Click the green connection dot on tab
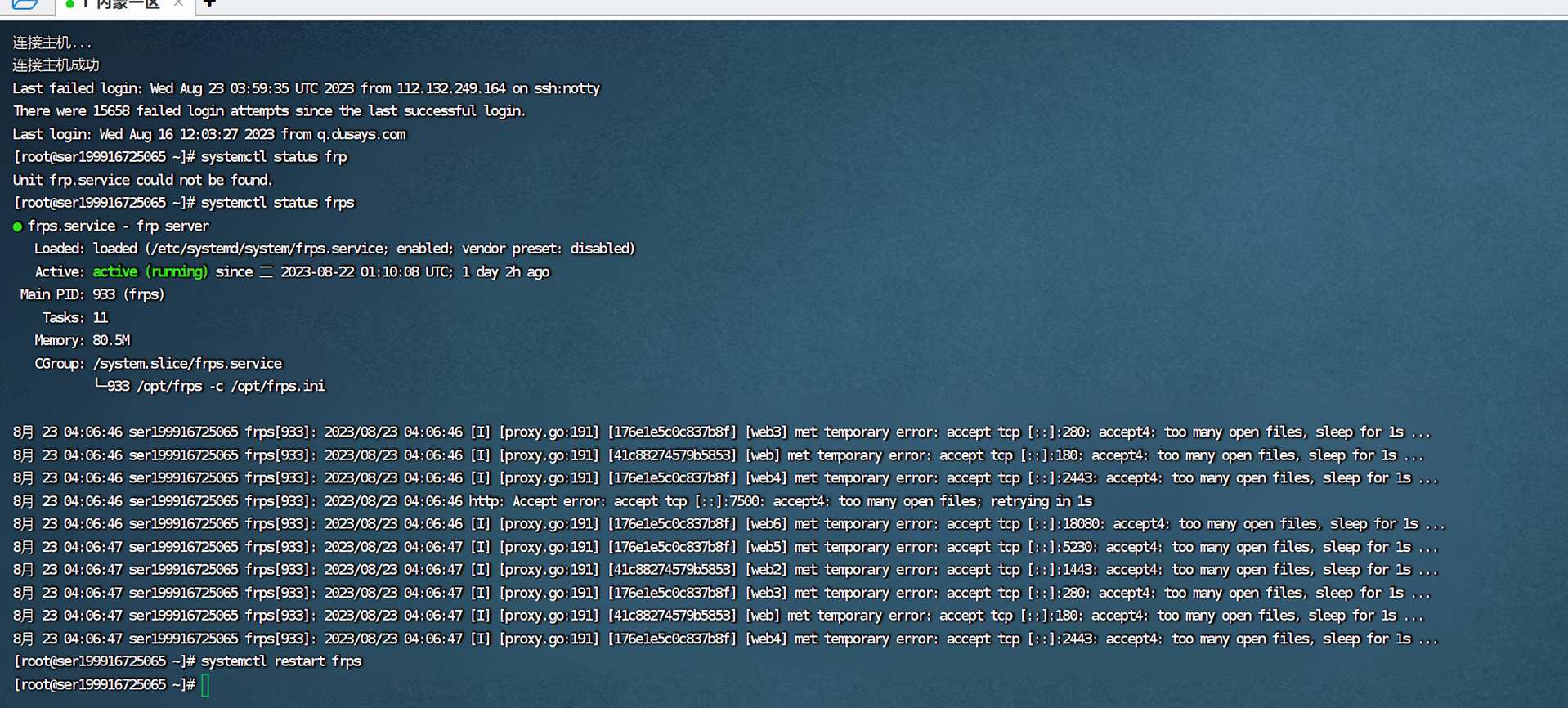 69,5
